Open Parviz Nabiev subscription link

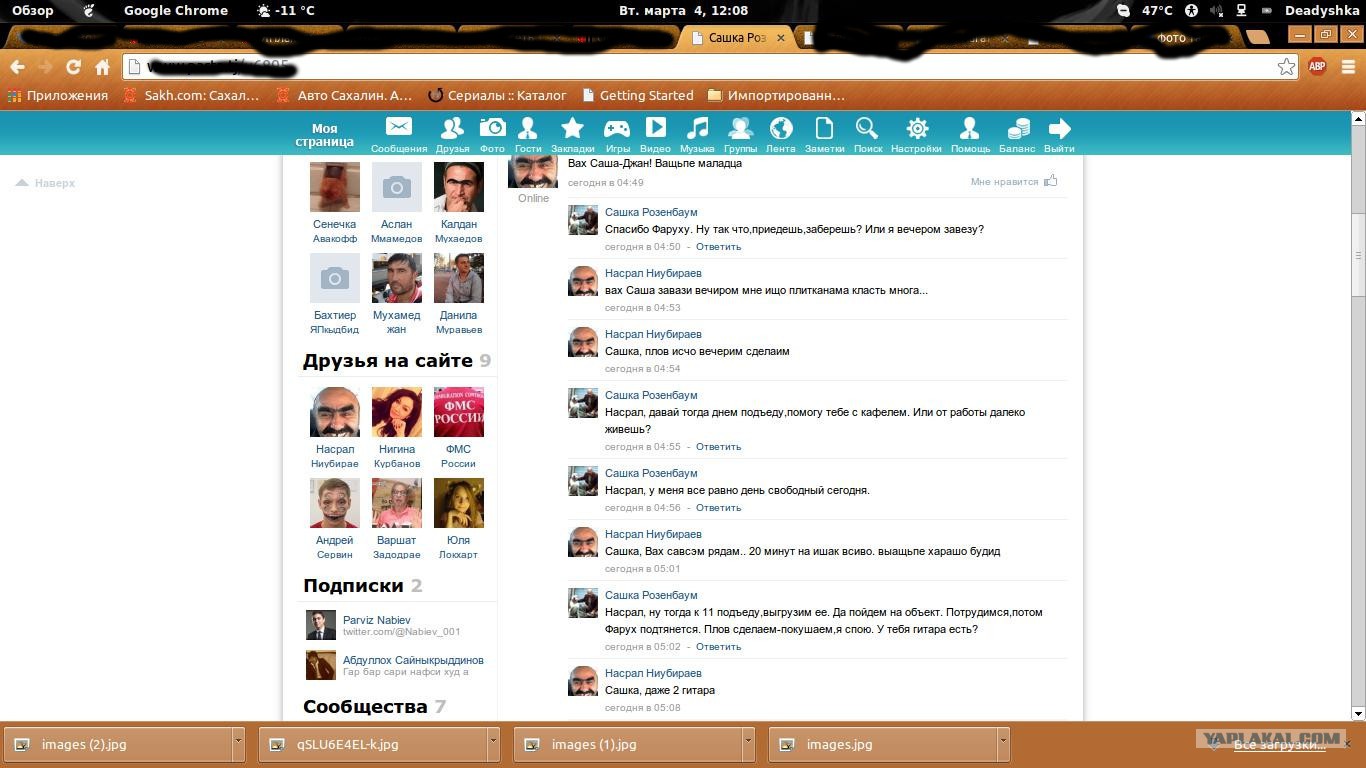376,620
